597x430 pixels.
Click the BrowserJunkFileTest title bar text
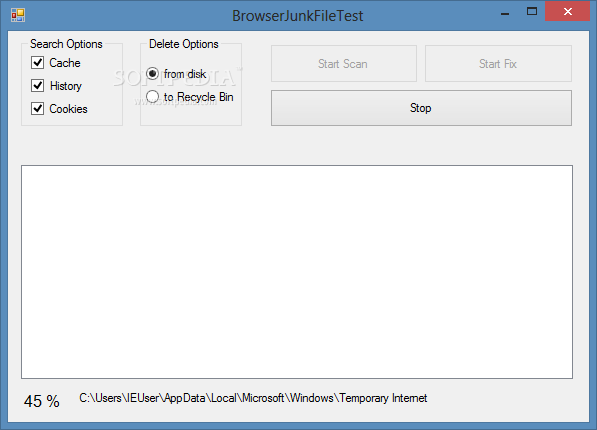pos(298,16)
